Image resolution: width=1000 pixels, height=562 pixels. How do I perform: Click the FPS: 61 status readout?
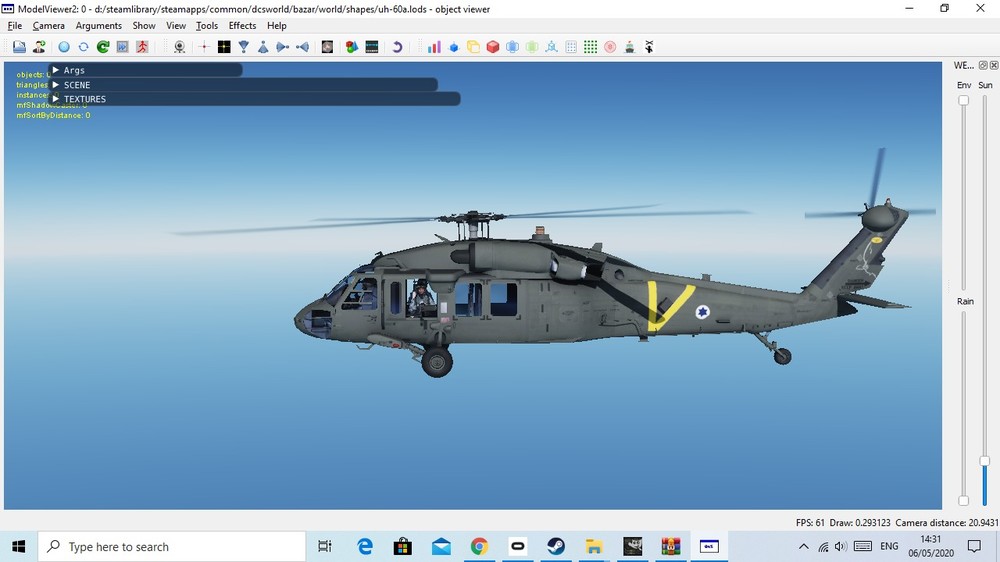click(810, 522)
